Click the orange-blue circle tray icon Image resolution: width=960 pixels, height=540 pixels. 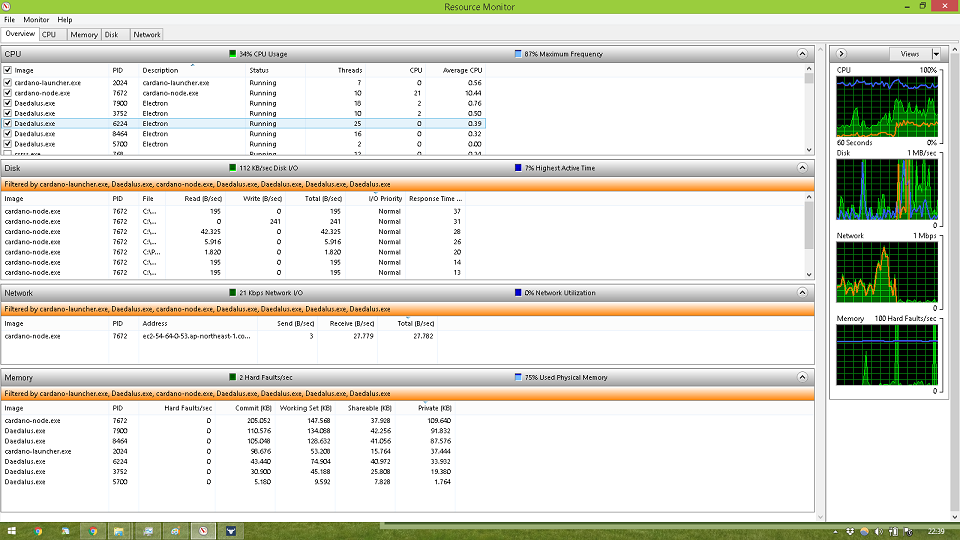click(864, 531)
